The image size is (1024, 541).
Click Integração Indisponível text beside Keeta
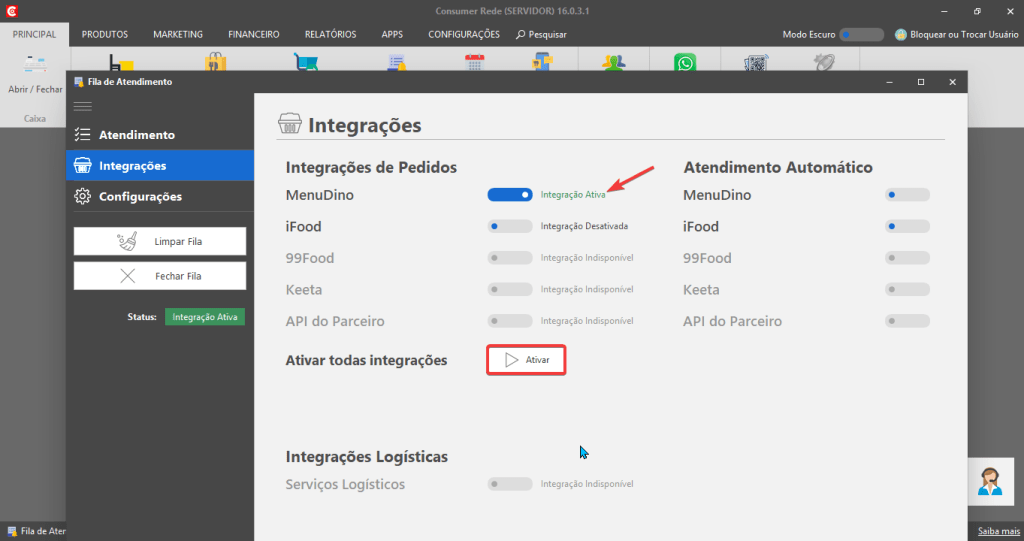click(x=587, y=289)
